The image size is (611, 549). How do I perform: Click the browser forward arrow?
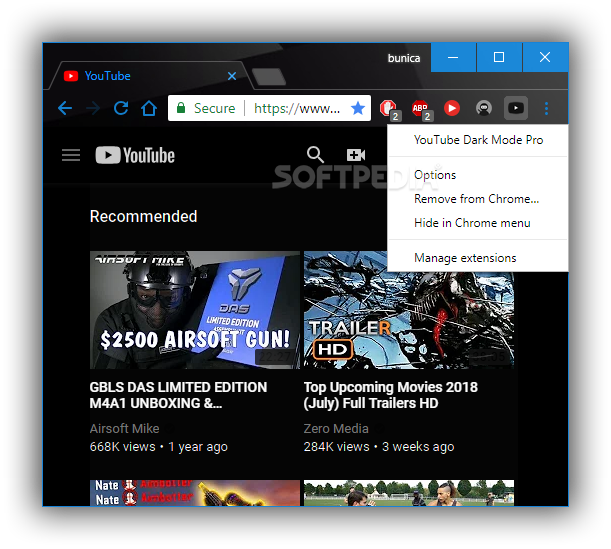(x=93, y=108)
